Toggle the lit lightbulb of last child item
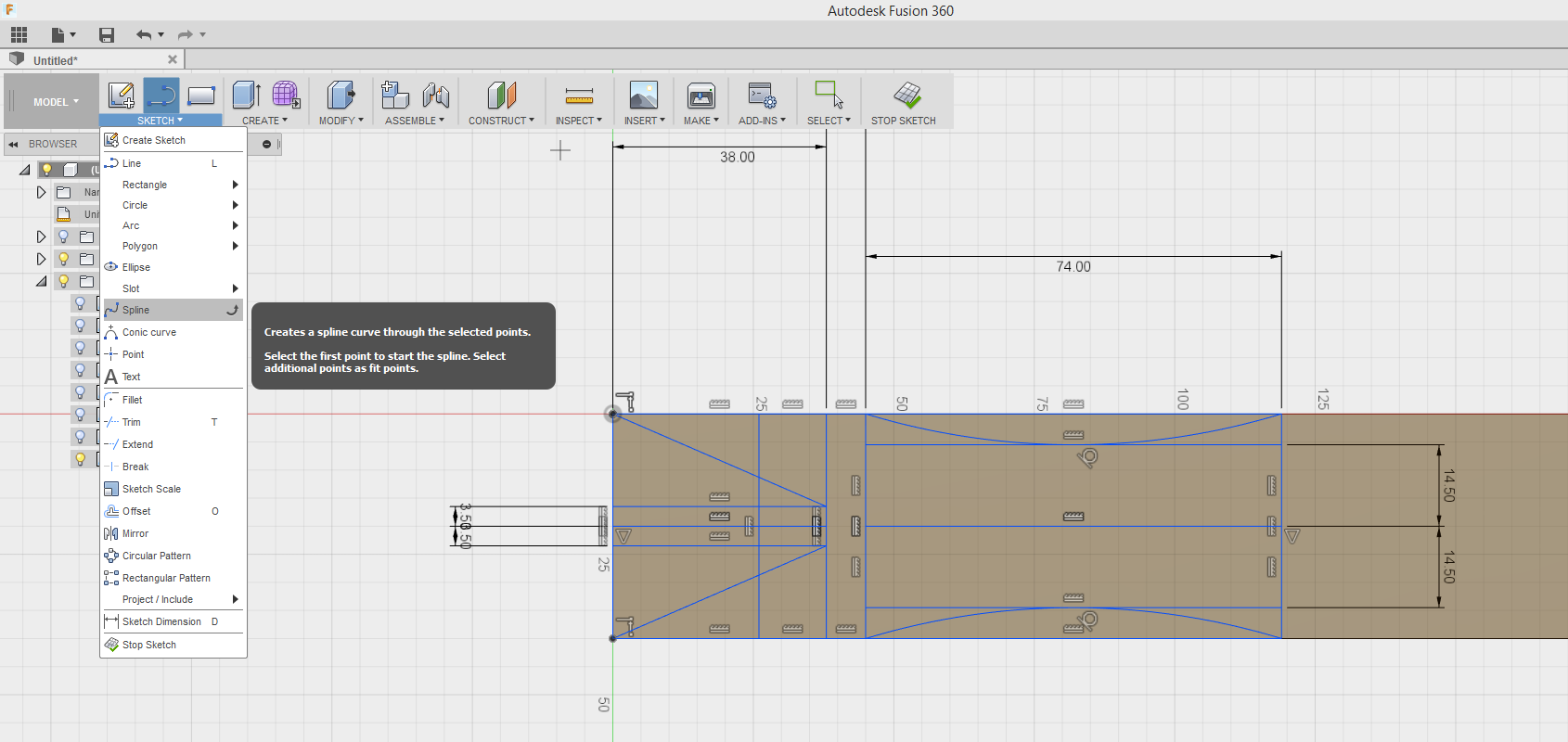 (80, 459)
